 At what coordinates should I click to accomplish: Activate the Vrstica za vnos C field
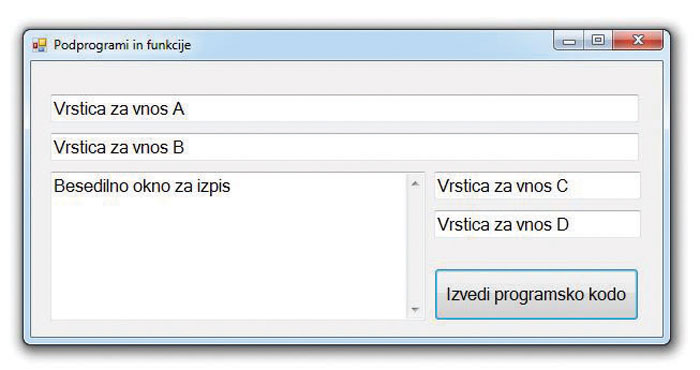coord(537,186)
